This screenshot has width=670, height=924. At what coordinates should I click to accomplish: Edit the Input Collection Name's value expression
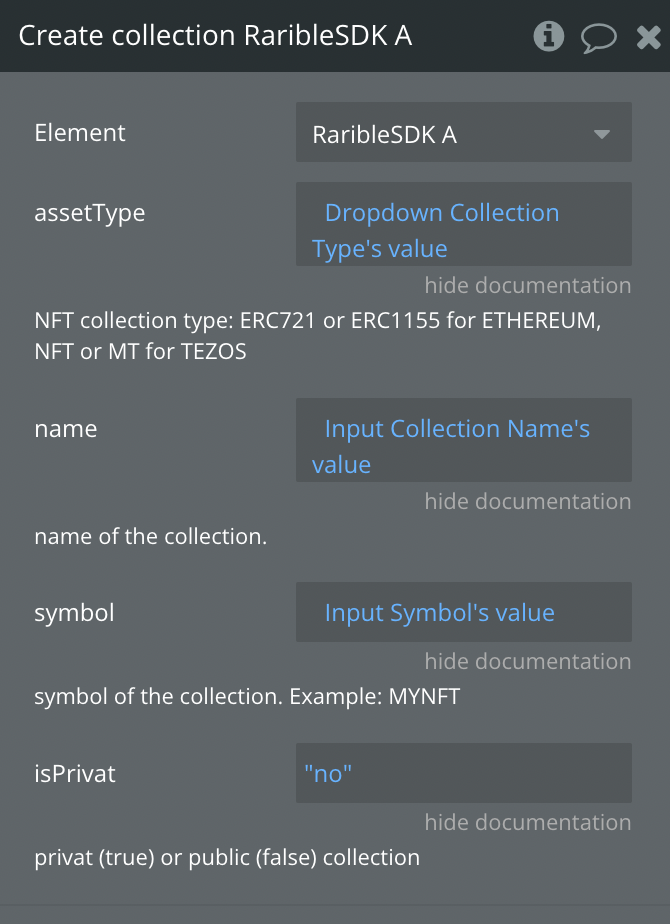pyautogui.click(x=464, y=440)
